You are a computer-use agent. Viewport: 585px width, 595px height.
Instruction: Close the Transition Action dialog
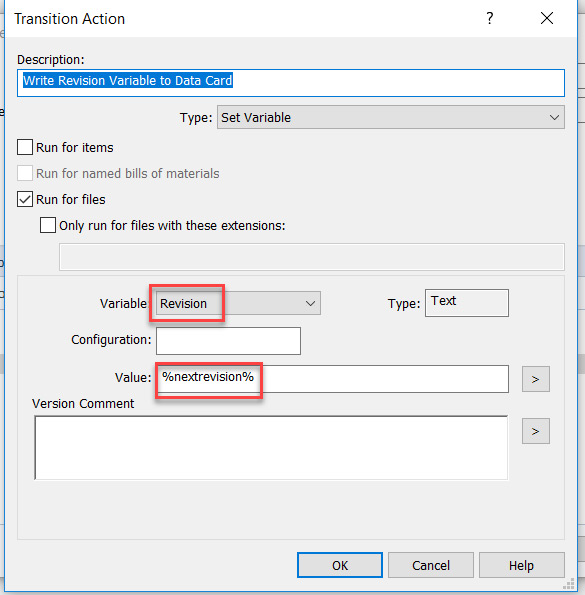coord(547,18)
